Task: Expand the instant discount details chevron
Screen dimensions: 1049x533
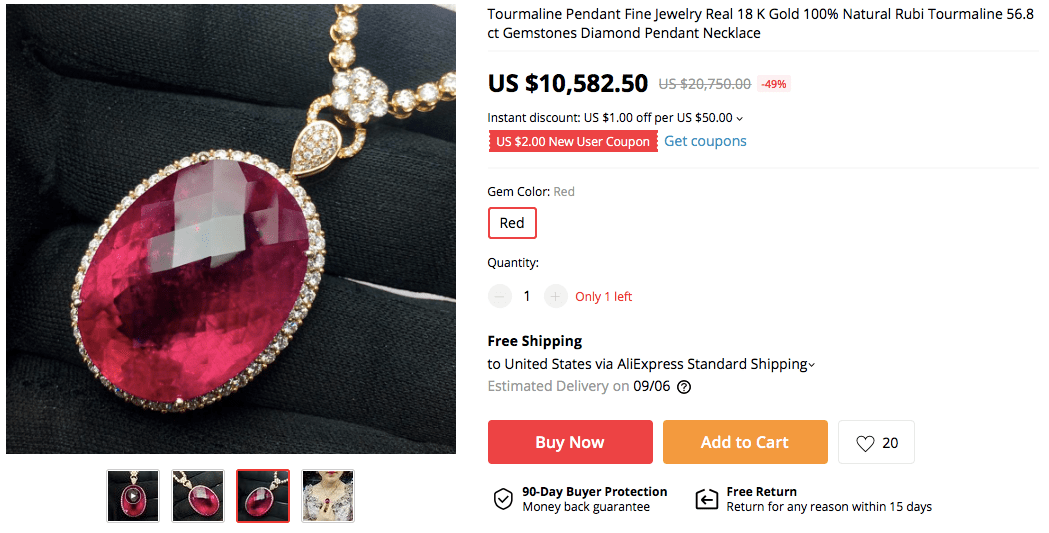Action: point(740,118)
